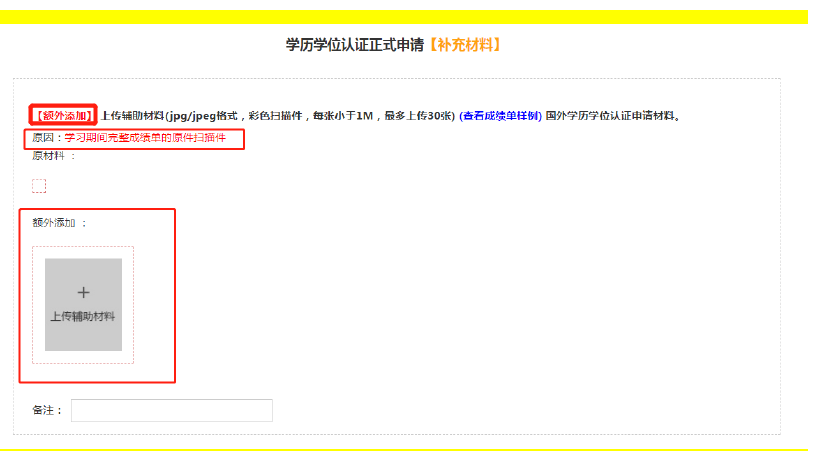831x451 pixels.
Task: Click the 学历学位认证正式申请 page heading
Action: (355, 45)
